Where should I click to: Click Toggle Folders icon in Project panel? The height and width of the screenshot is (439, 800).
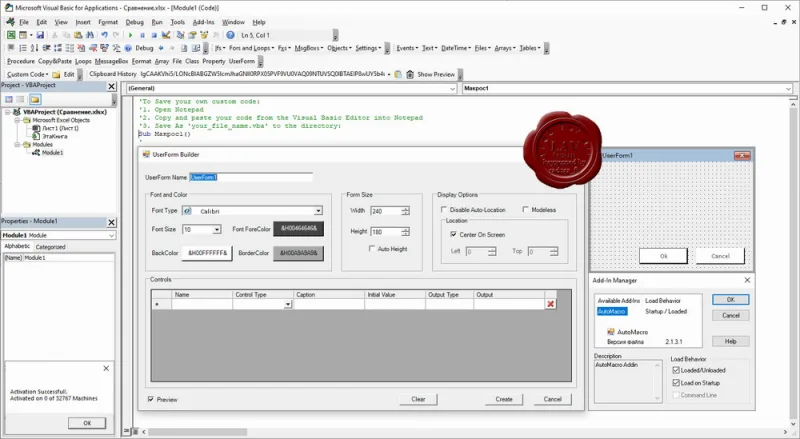35,100
